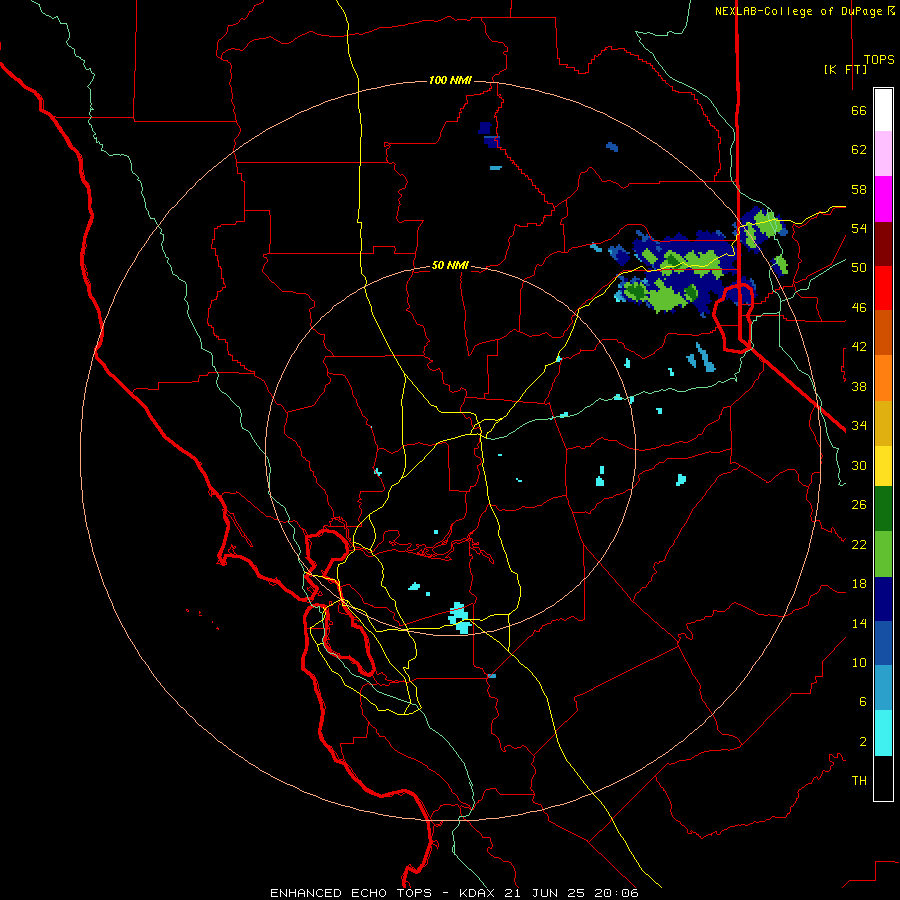Viewport: 900px width, 900px height.
Task: Click the legend value '34'
Action: click(x=859, y=425)
